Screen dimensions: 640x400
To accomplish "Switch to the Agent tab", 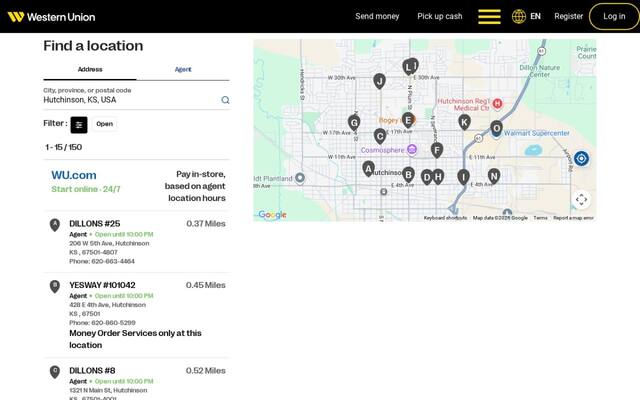I will coord(183,69).
